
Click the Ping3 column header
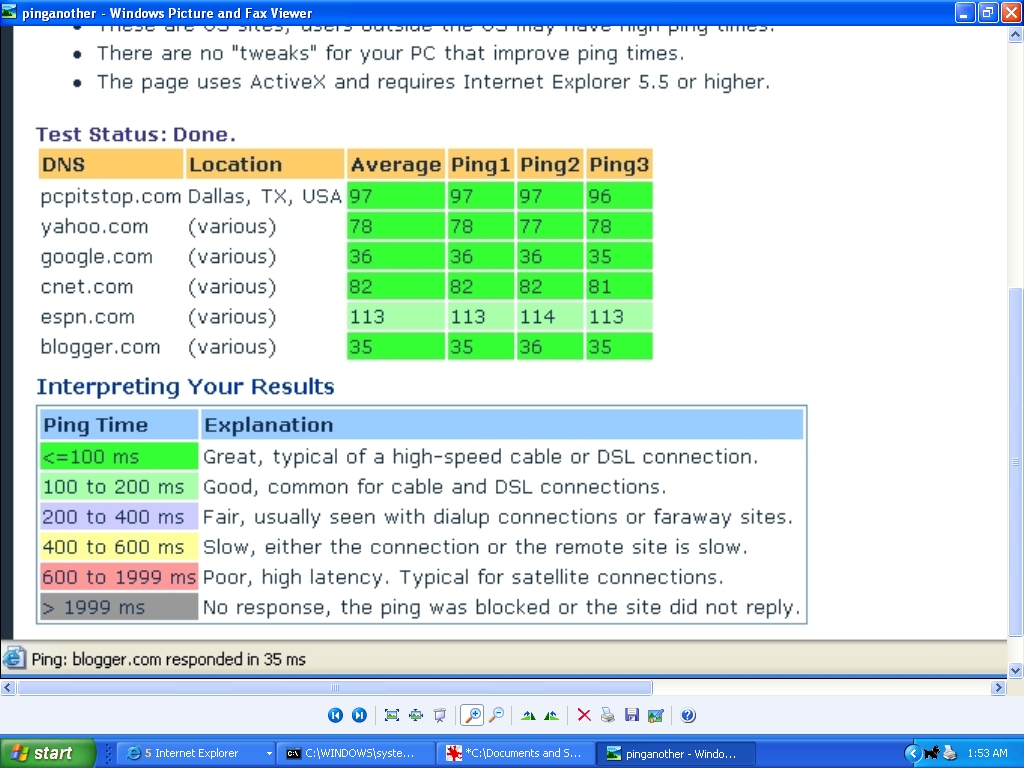point(619,164)
